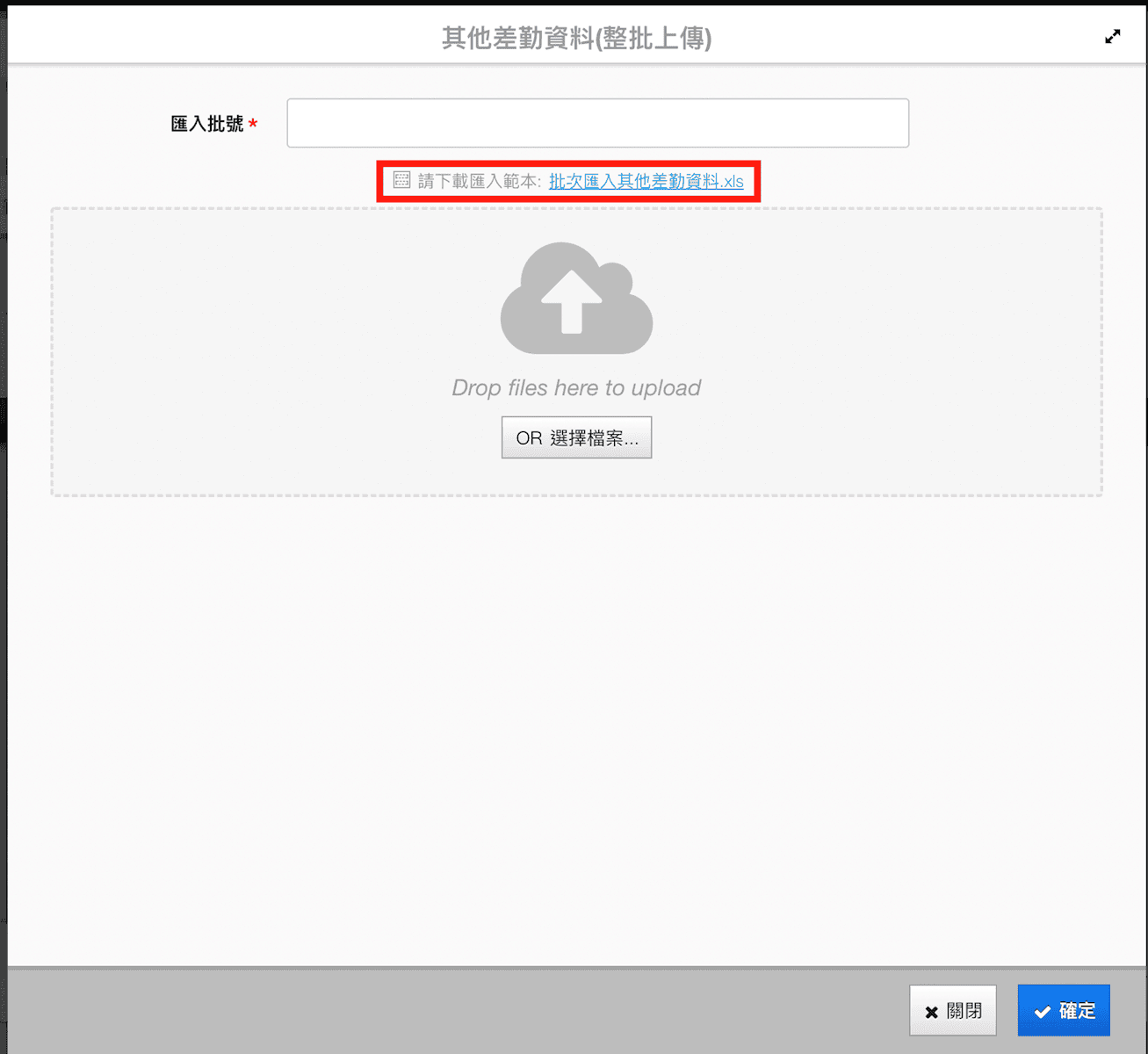Click the expand dialog arrows icon
This screenshot has height=1054, width=1148.
1112,37
